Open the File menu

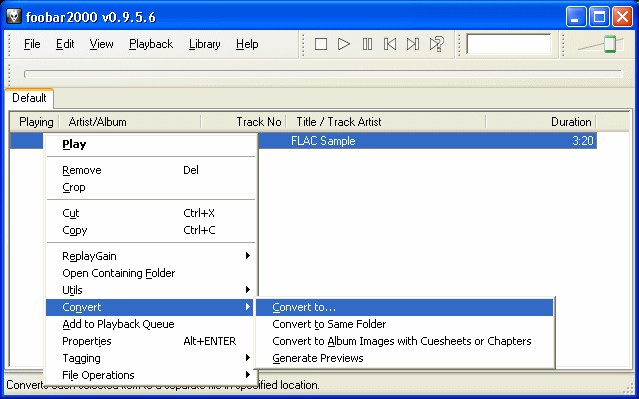[32, 44]
